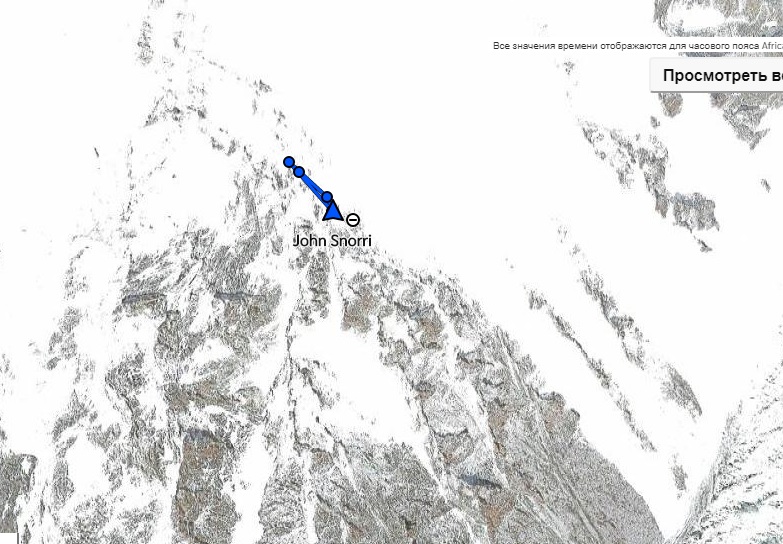Hide track details with the circled minus
The height and width of the screenshot is (544, 783).
coord(353,220)
